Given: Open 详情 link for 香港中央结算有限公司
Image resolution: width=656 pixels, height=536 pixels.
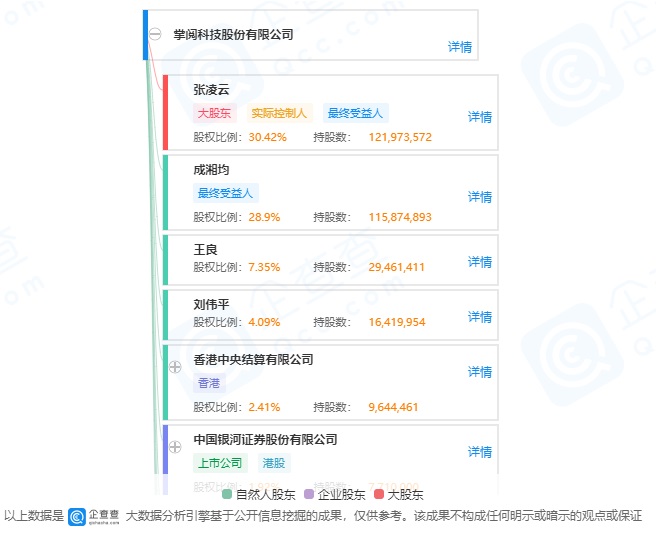Looking at the screenshot, I should (x=480, y=372).
